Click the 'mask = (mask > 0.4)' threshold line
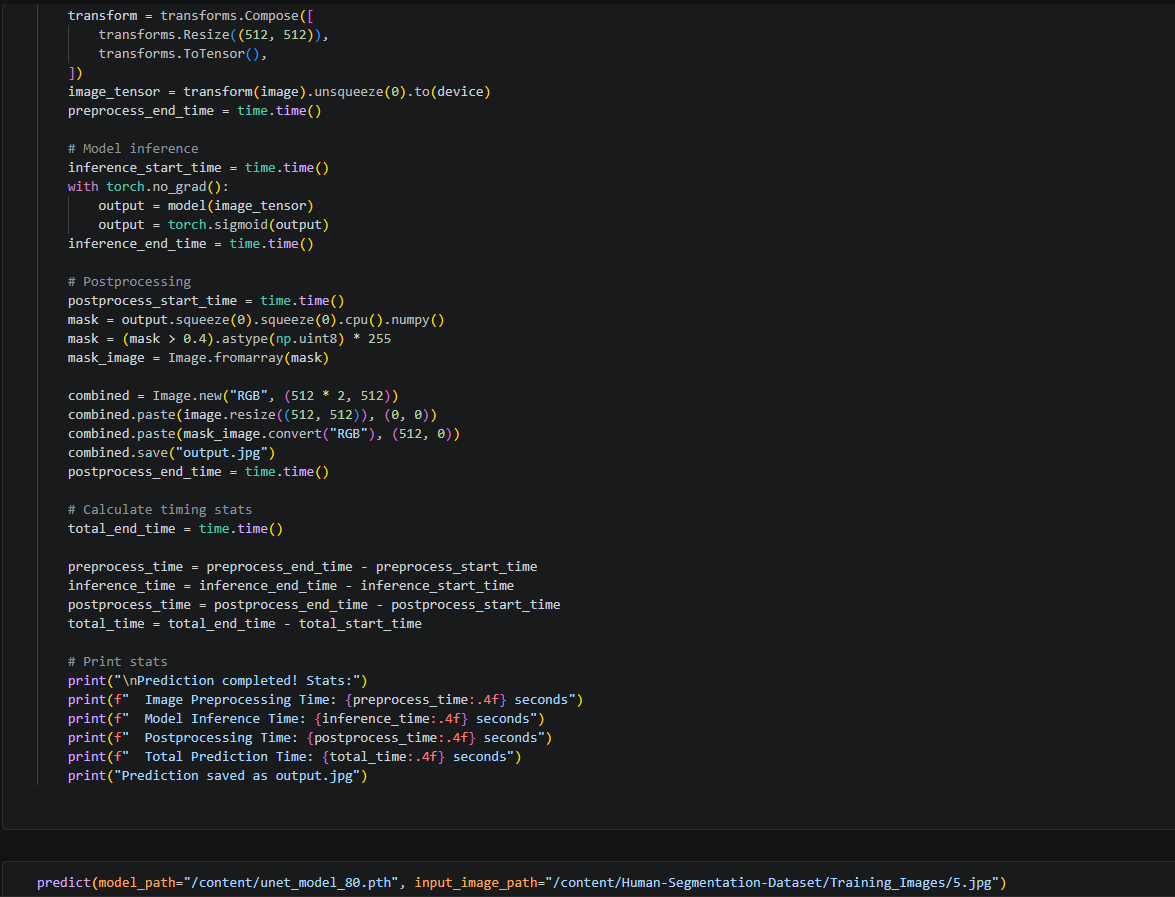This screenshot has height=897, width=1175. click(229, 339)
